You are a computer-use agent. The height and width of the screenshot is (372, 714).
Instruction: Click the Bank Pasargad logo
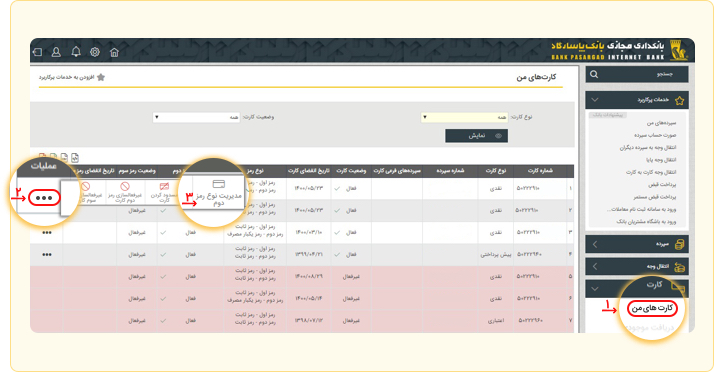click(678, 50)
